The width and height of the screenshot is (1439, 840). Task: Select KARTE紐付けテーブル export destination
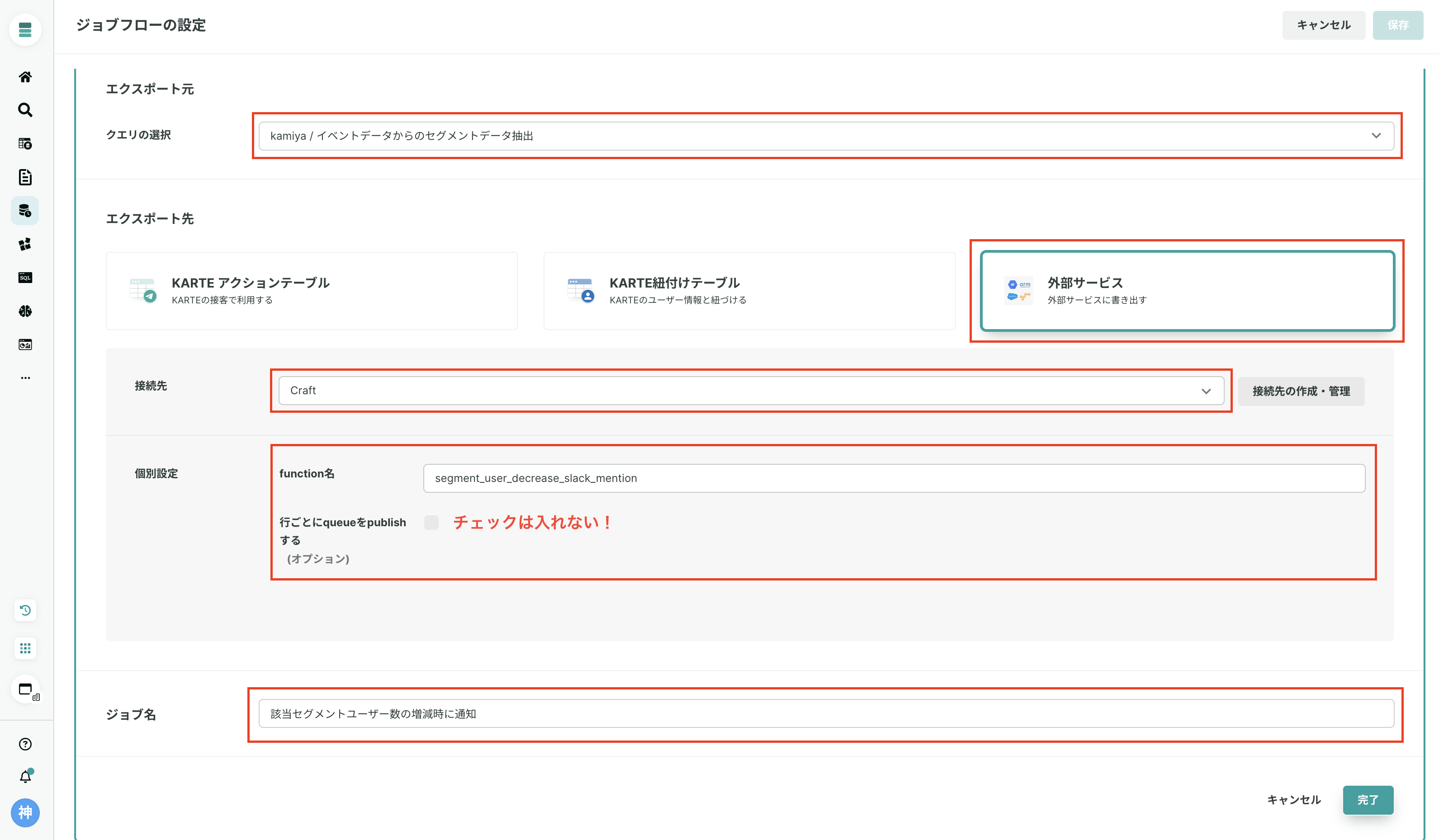[x=749, y=291]
